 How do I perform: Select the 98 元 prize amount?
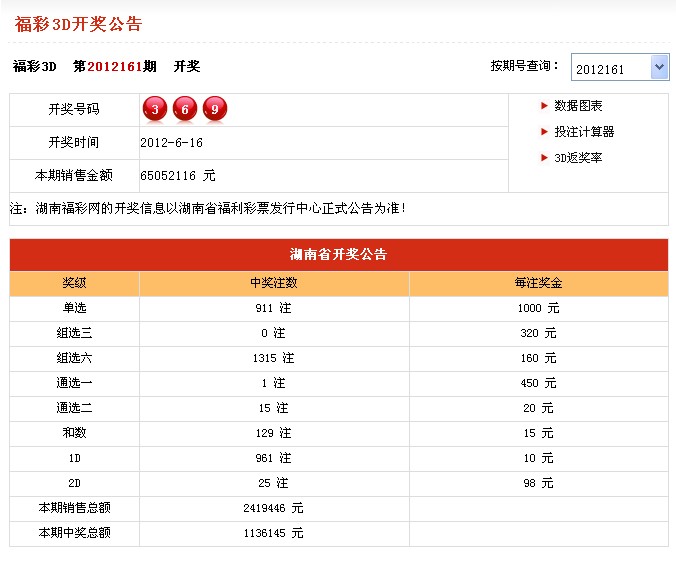538,483
